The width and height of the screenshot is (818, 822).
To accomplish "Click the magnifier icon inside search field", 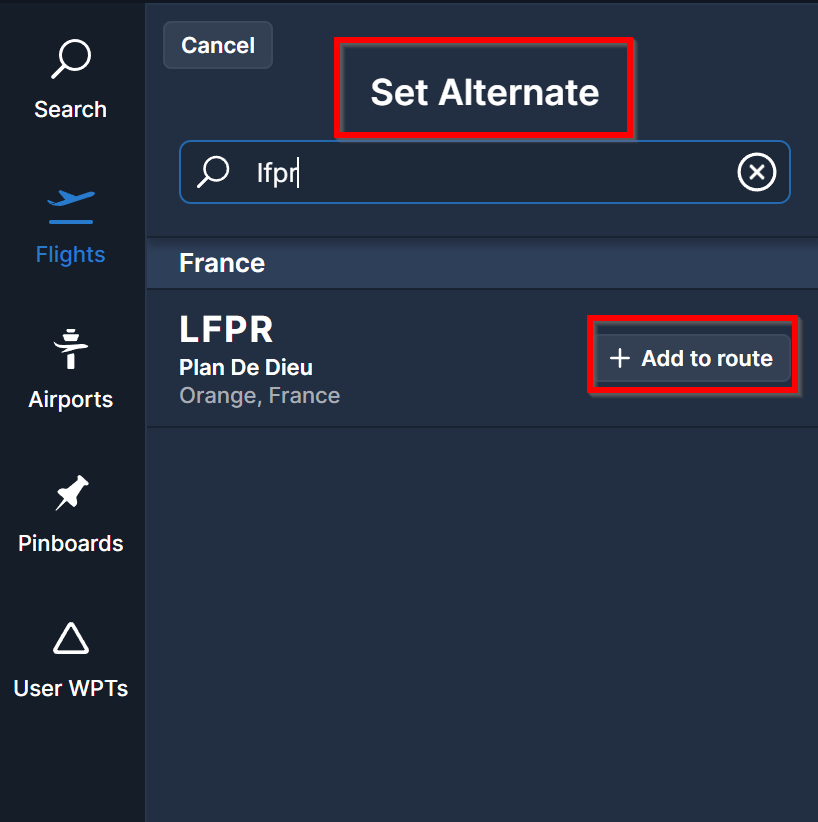I will coord(213,173).
